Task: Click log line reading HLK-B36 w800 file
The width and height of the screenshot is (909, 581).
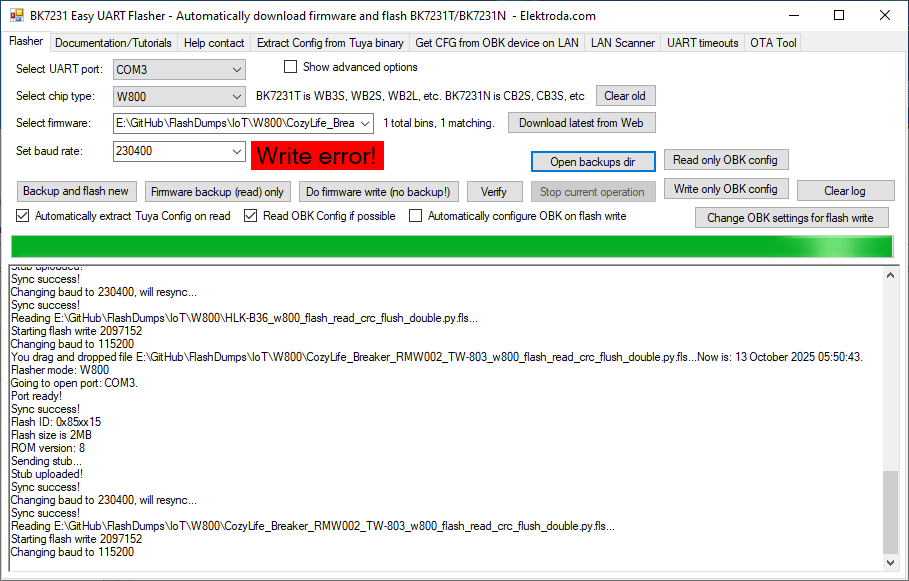Action: coord(245,318)
